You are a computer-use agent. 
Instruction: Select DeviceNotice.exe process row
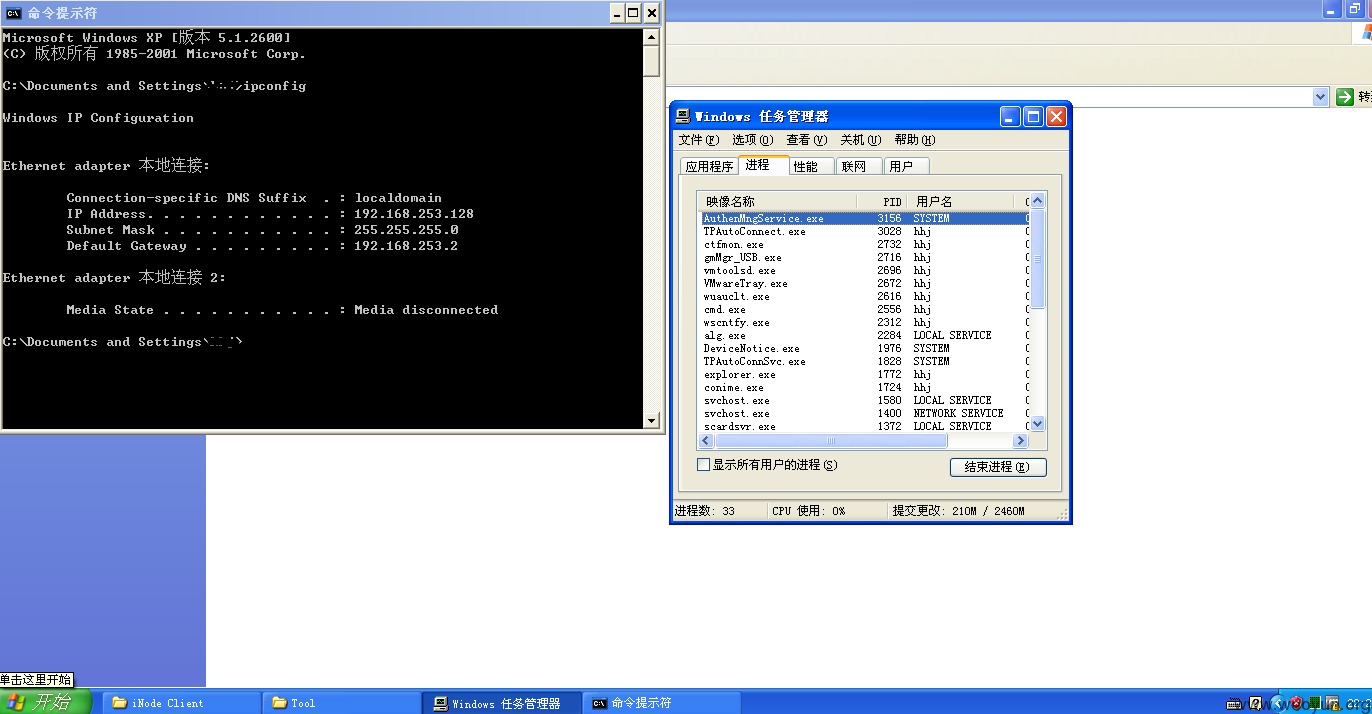[864, 348]
